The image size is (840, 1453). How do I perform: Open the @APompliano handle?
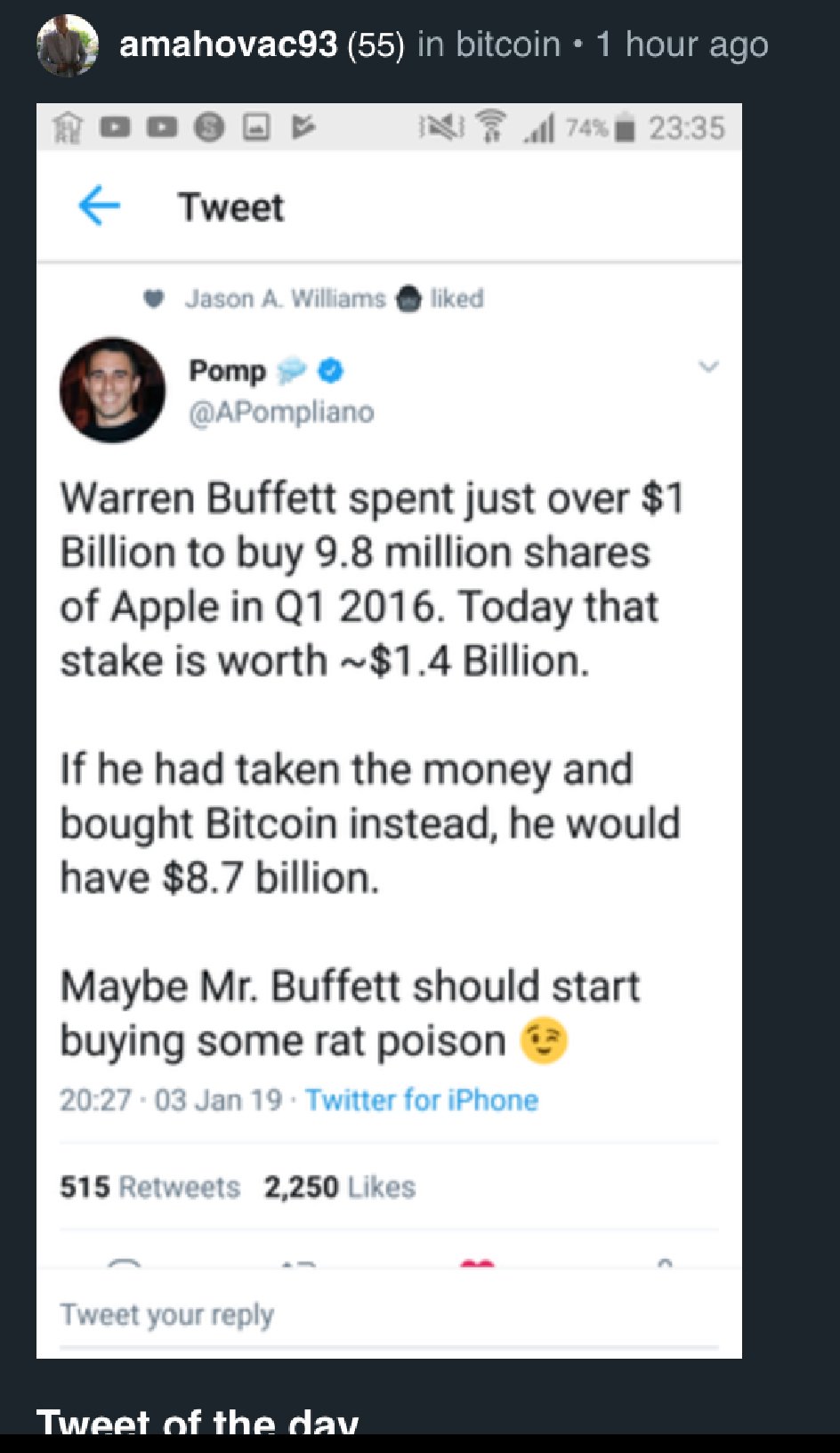tap(281, 413)
